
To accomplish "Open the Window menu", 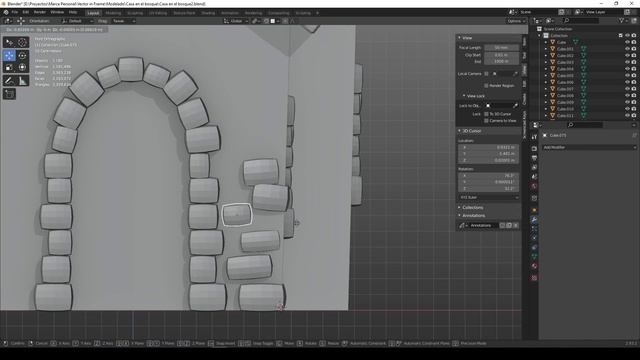I will [57, 12].
